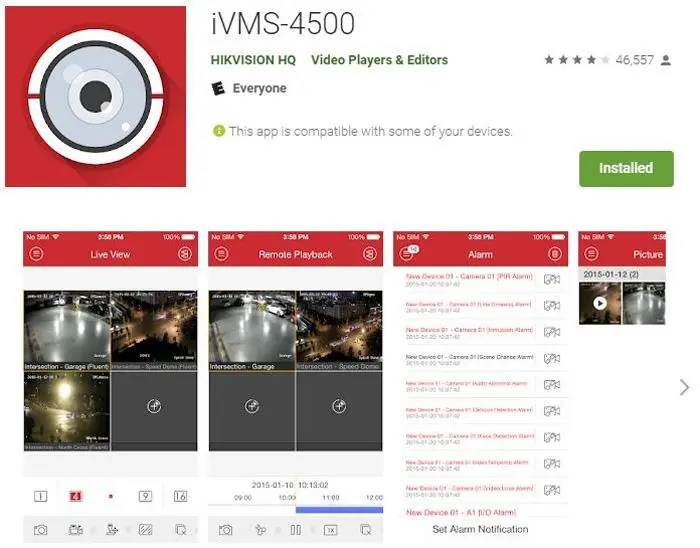Select the Intersection - North Cross live feed
Viewport: 700px width, 548px height.
point(67,411)
